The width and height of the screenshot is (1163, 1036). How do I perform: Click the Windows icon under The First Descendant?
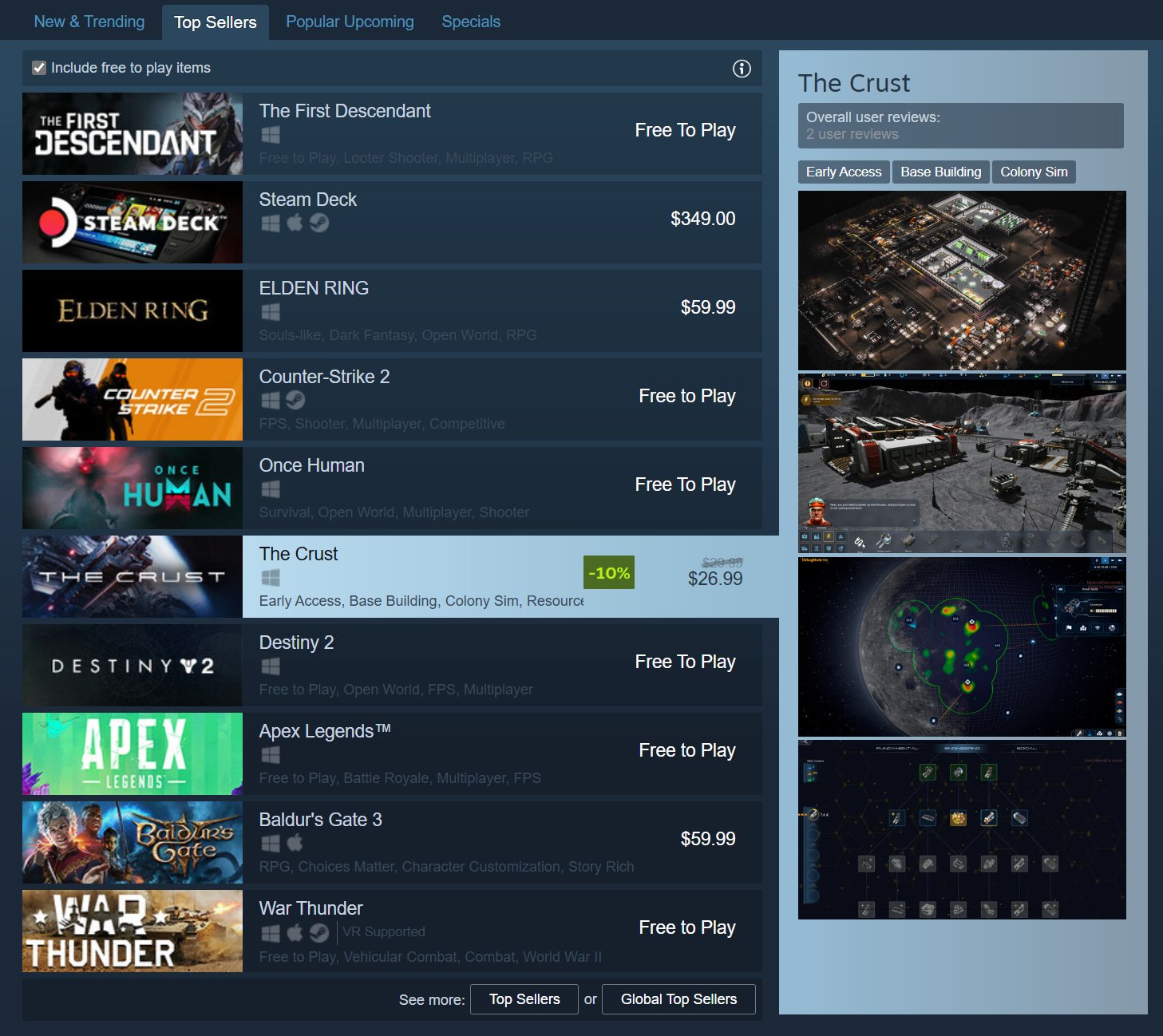[x=271, y=134]
